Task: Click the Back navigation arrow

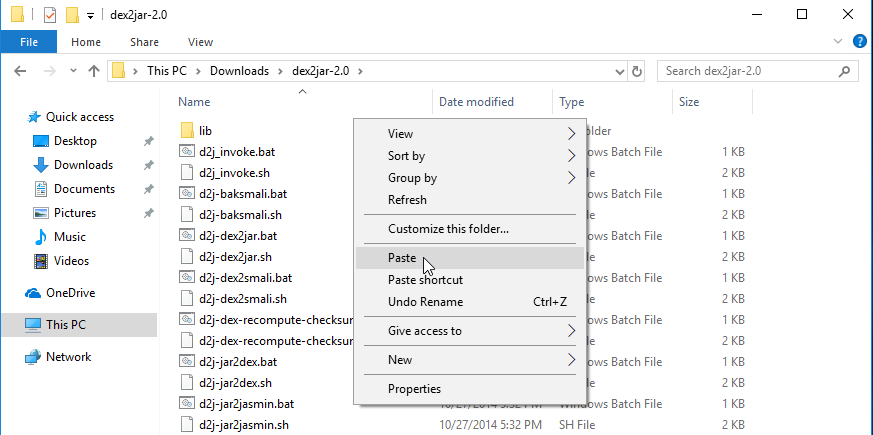Action: pyautogui.click(x=21, y=71)
